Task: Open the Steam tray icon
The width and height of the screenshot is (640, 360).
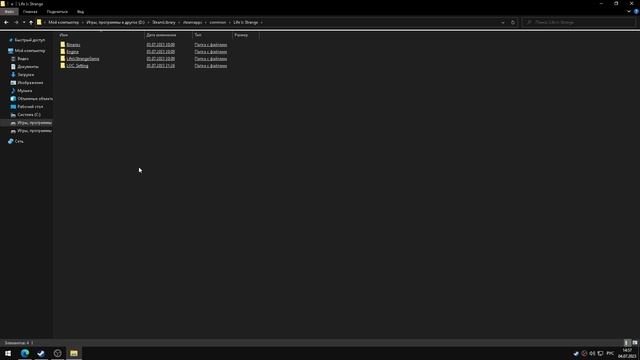Action: 576,353
